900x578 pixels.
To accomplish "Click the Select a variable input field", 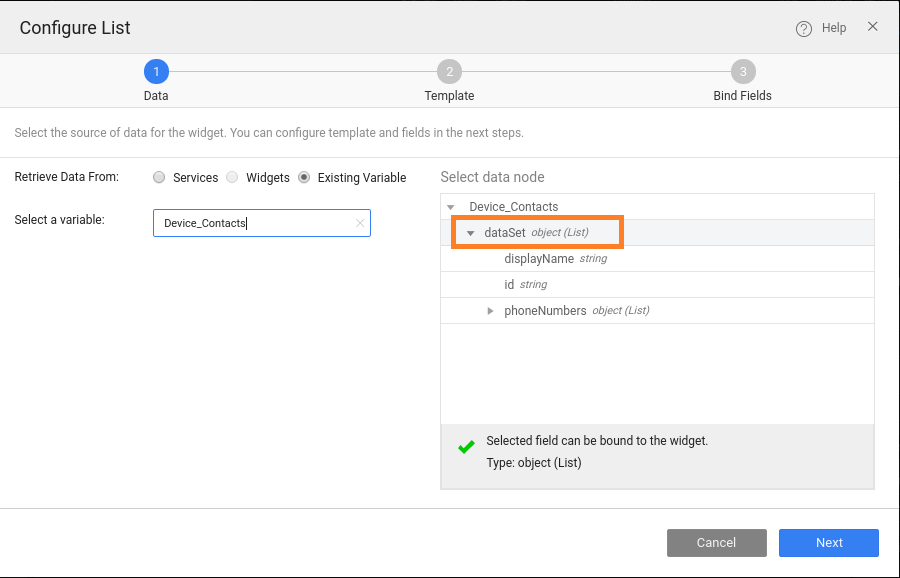I will coord(255,223).
